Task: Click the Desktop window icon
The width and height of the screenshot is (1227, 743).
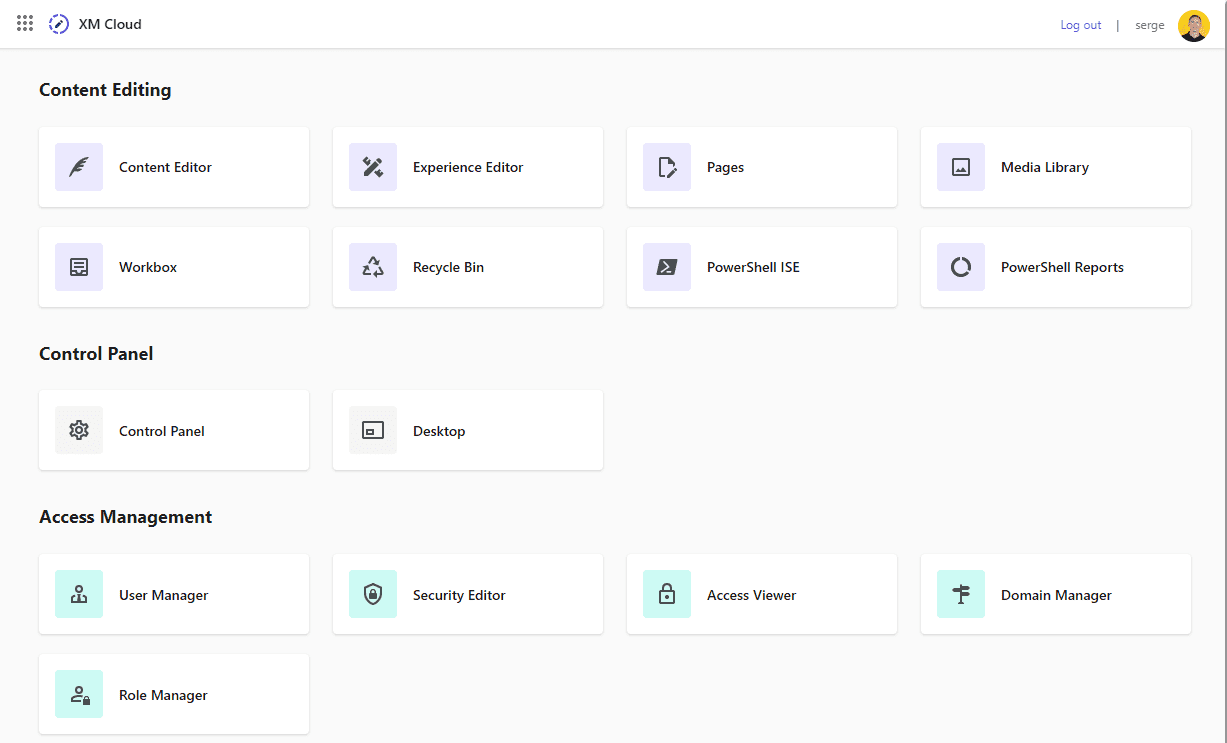Action: (373, 431)
